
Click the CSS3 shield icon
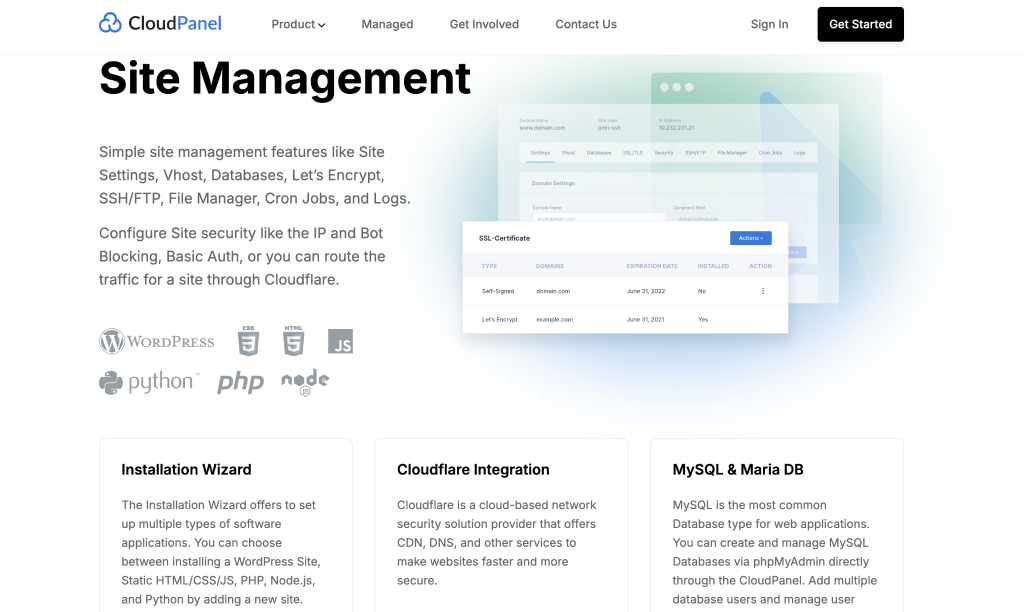248,340
